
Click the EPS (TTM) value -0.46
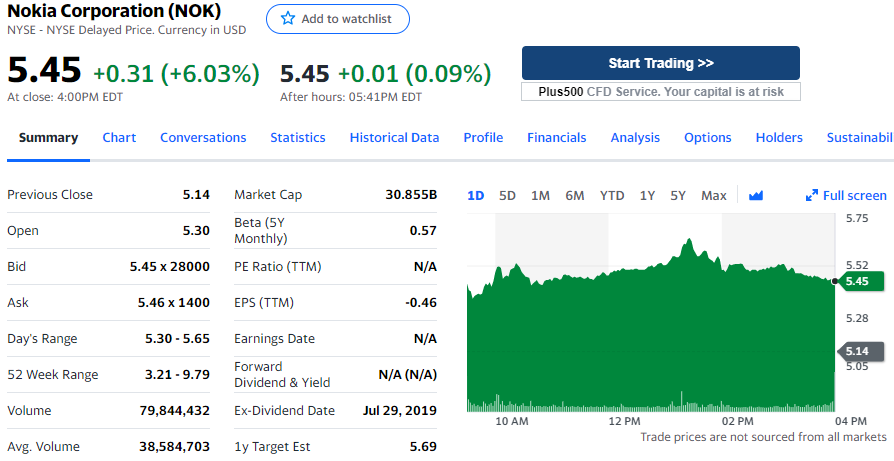[x=421, y=303]
